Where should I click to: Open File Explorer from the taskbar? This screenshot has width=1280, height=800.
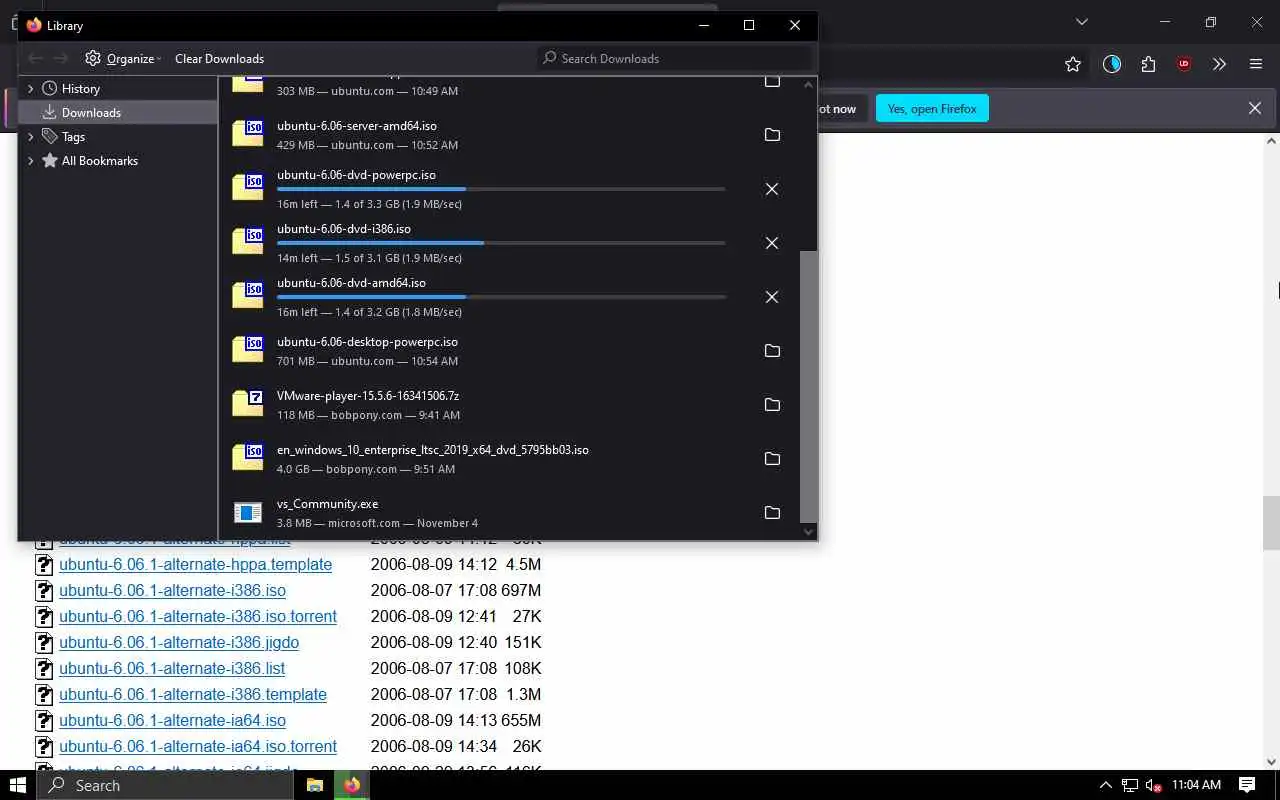pyautogui.click(x=314, y=785)
